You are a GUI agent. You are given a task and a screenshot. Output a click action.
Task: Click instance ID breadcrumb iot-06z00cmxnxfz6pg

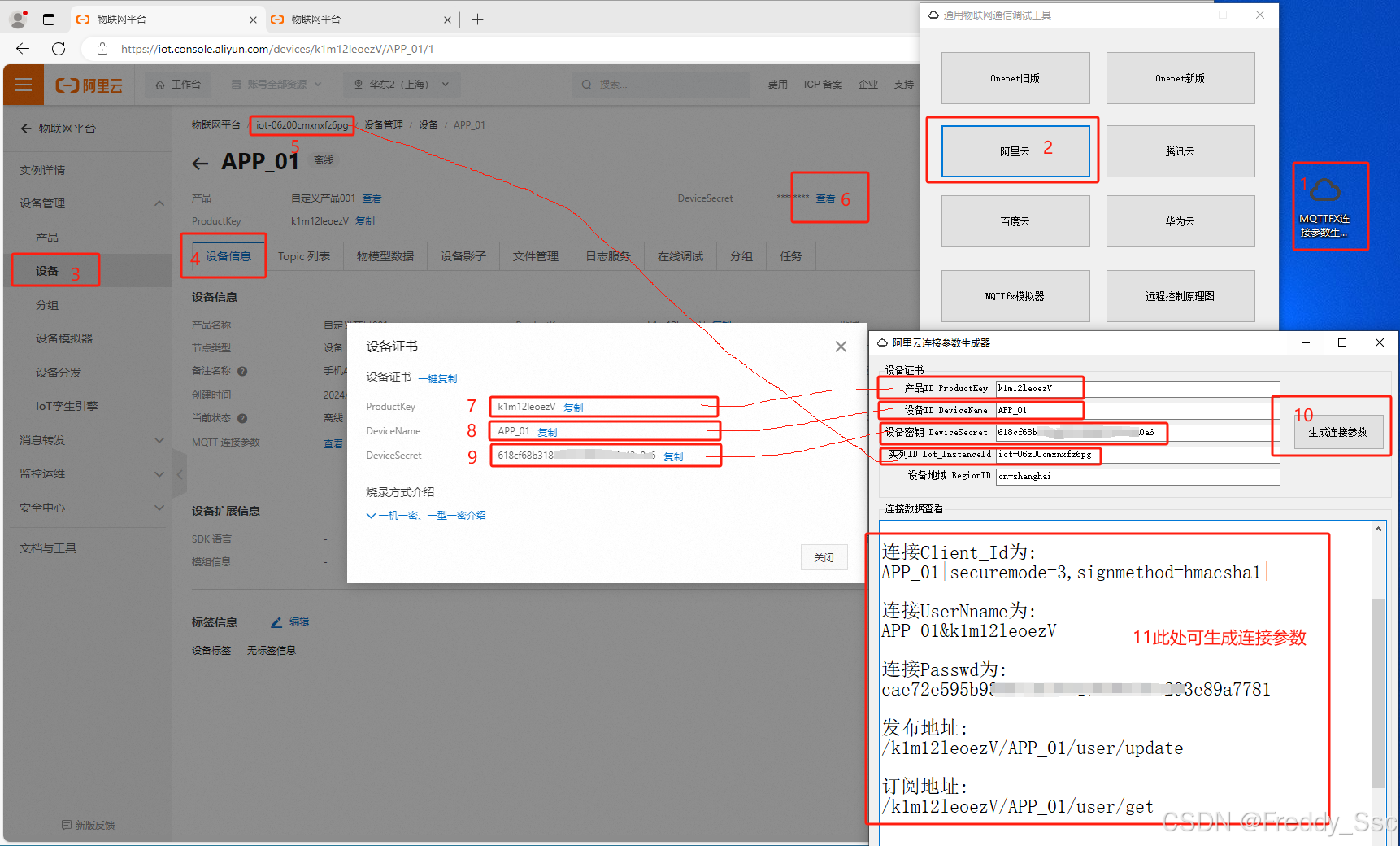[x=302, y=125]
